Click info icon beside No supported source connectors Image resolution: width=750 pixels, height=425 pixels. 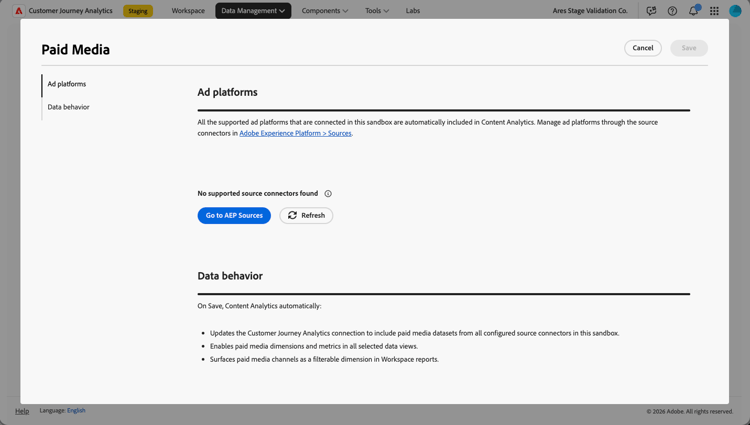tap(328, 194)
